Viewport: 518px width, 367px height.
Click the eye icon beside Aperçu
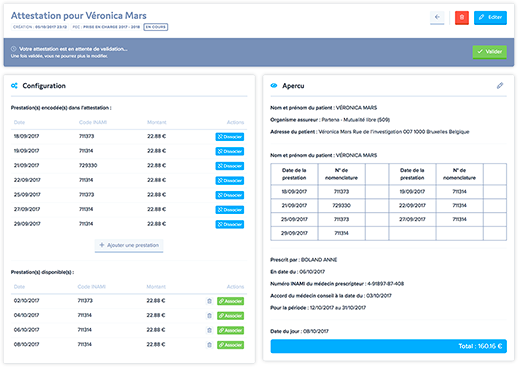274,86
